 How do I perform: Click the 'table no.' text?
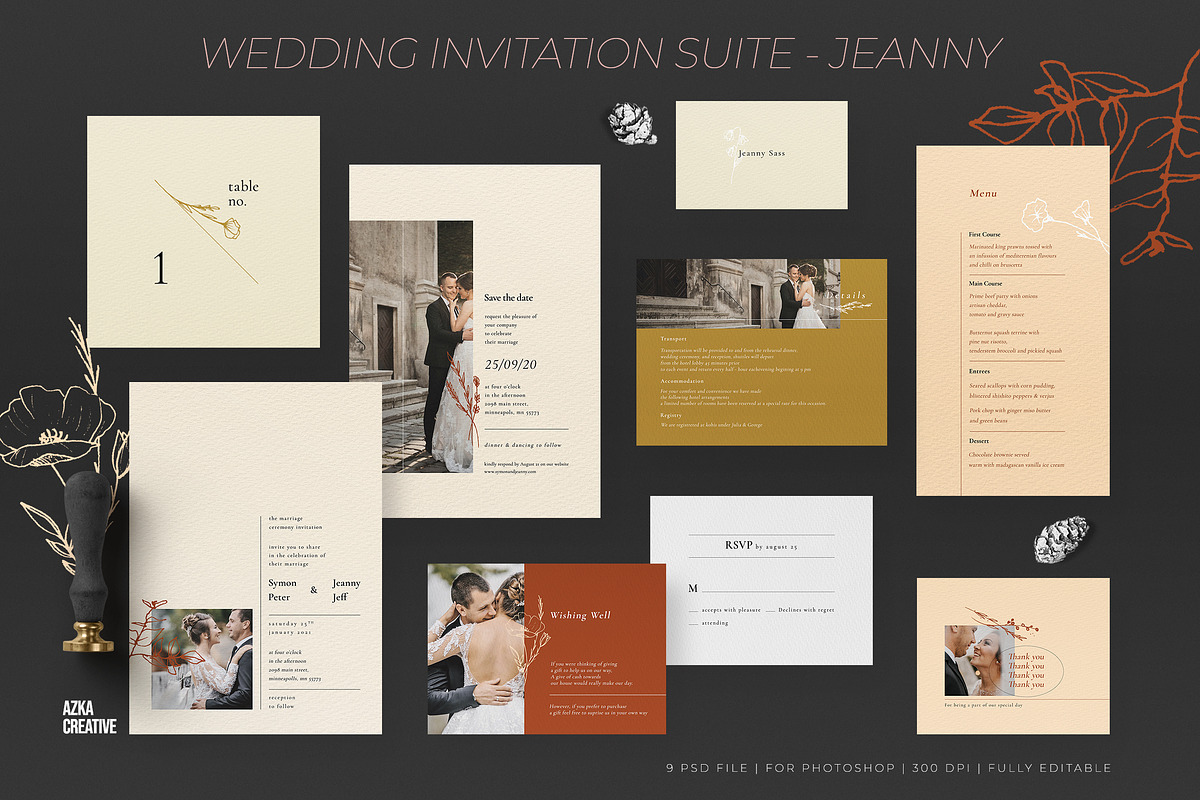[x=243, y=194]
